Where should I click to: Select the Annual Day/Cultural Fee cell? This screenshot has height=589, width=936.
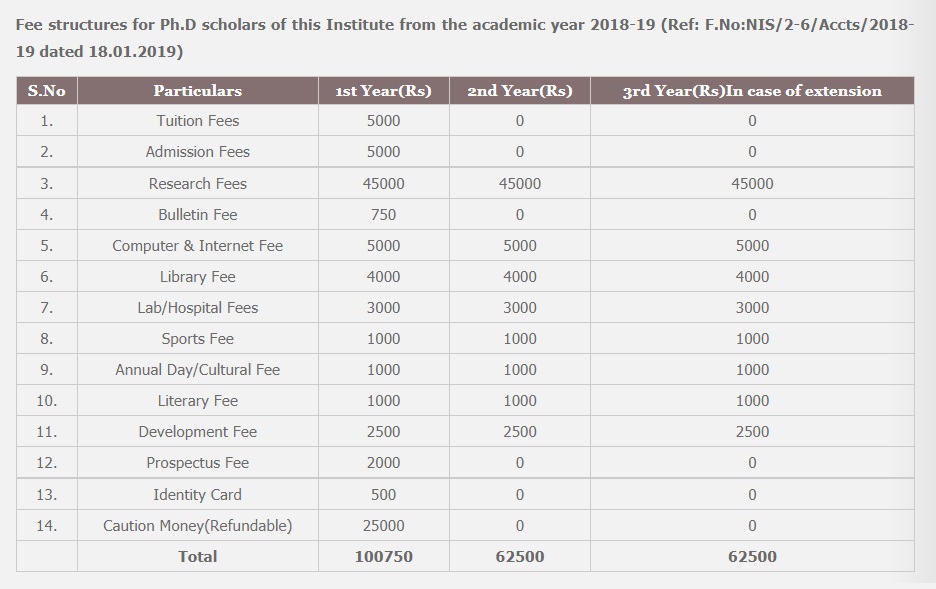point(198,370)
